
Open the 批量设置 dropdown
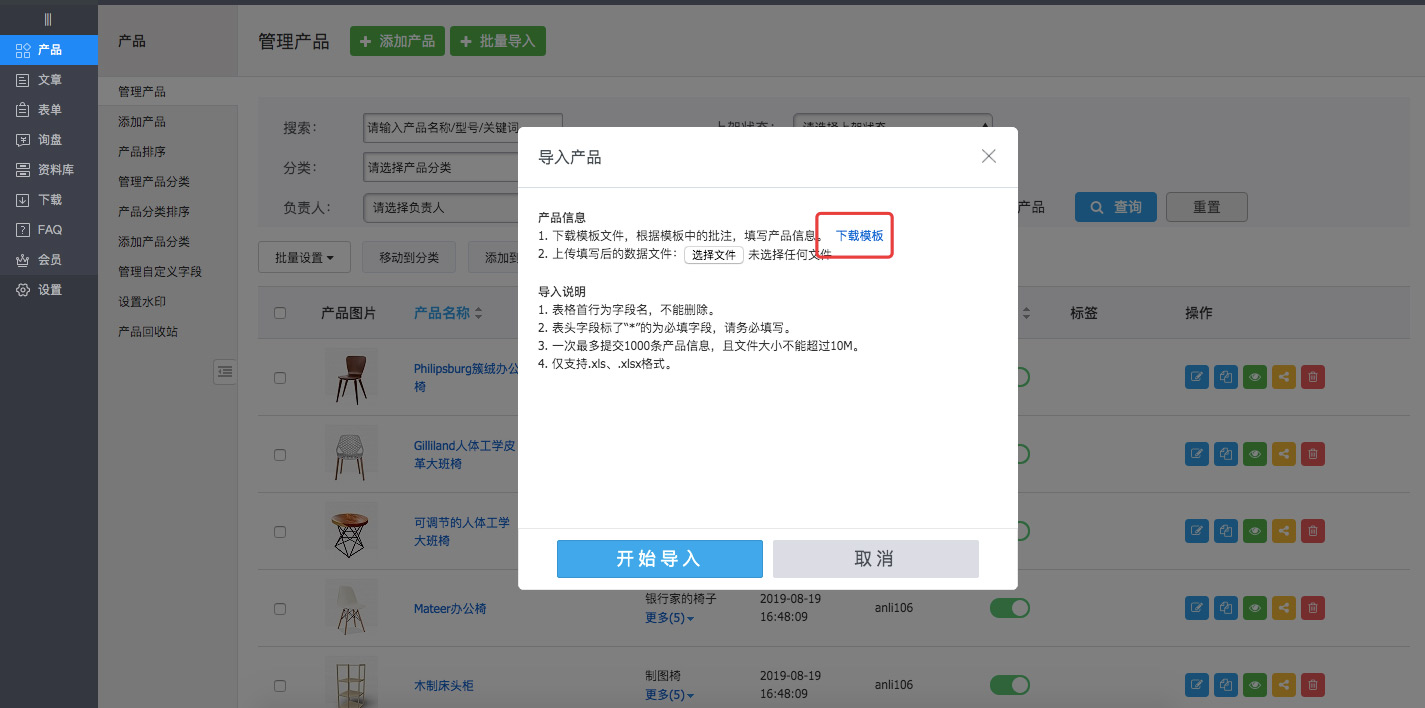click(x=304, y=258)
